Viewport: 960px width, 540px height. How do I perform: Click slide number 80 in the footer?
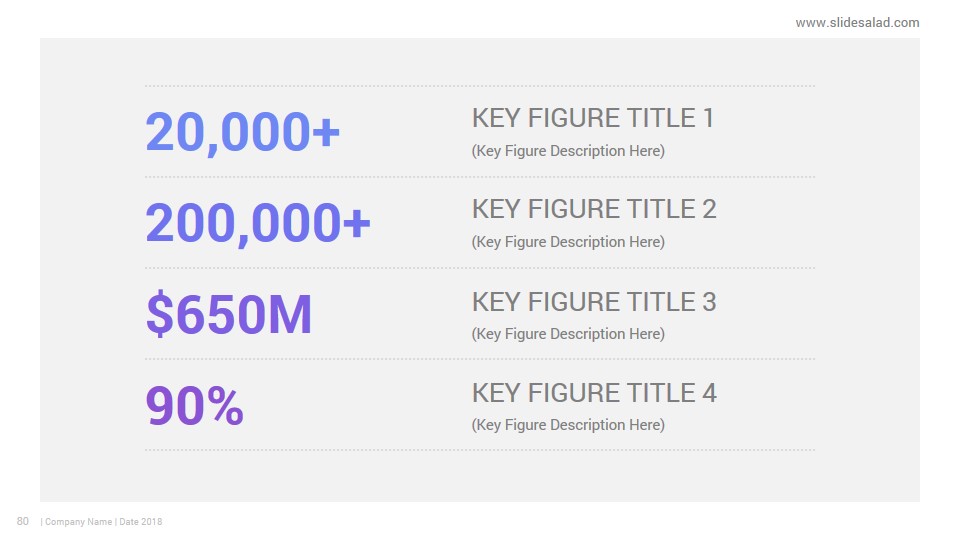coord(23,521)
